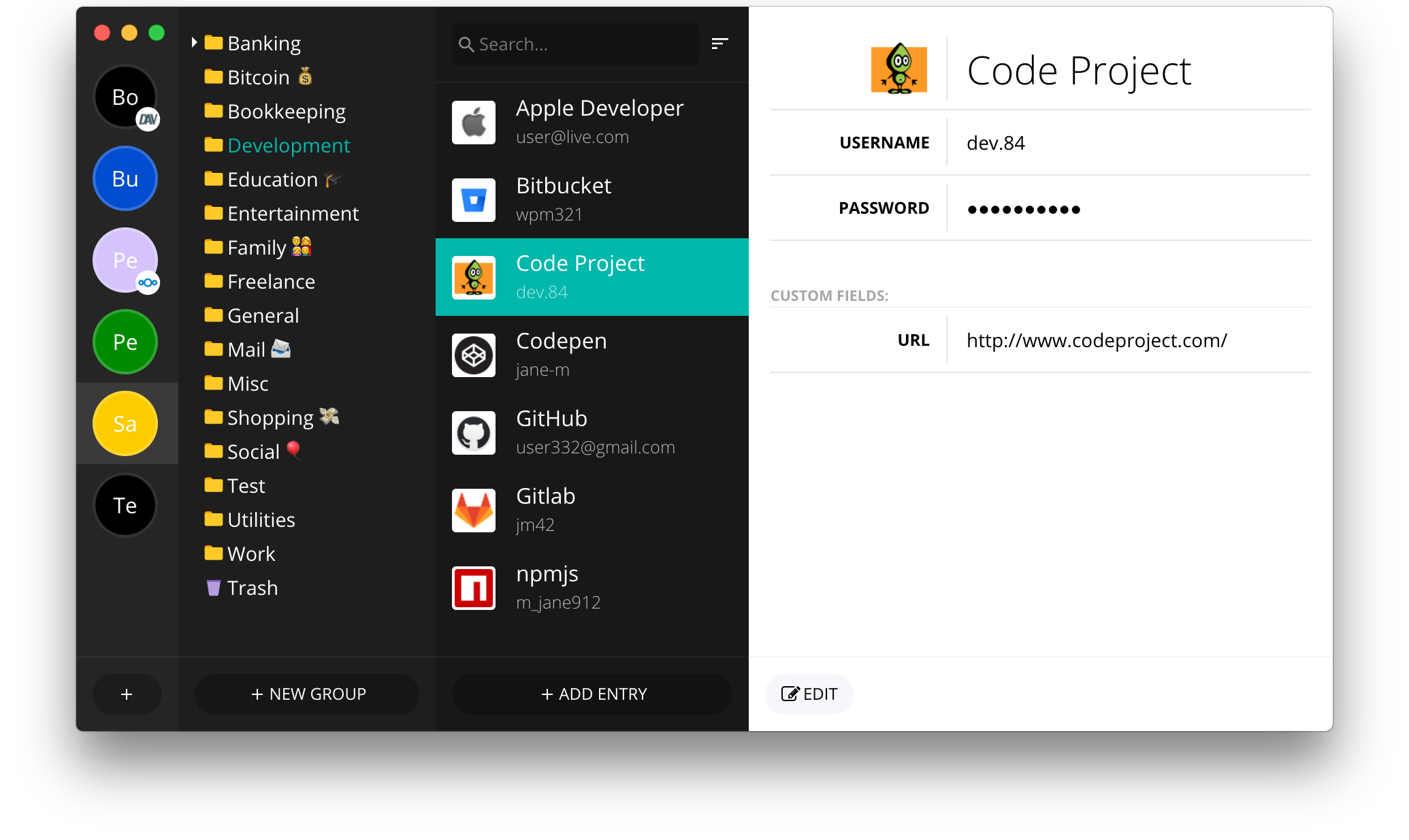This screenshot has width=1409, height=840.
Task: Click the Codepen logo icon
Action: point(474,355)
